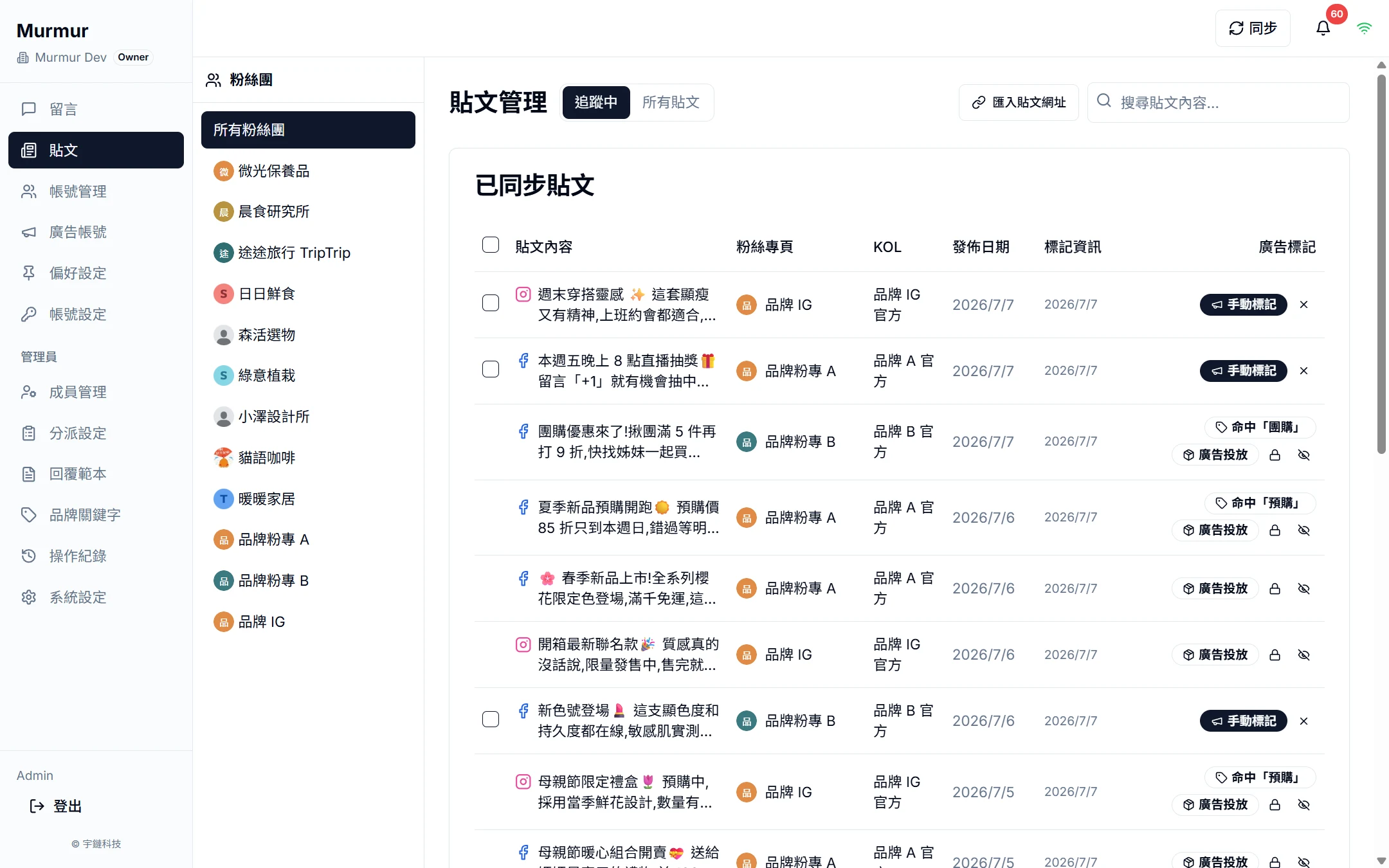Check the 週末穿搭靈感 post checkbox
Screen dimensions: 1389x868
tap(491, 303)
